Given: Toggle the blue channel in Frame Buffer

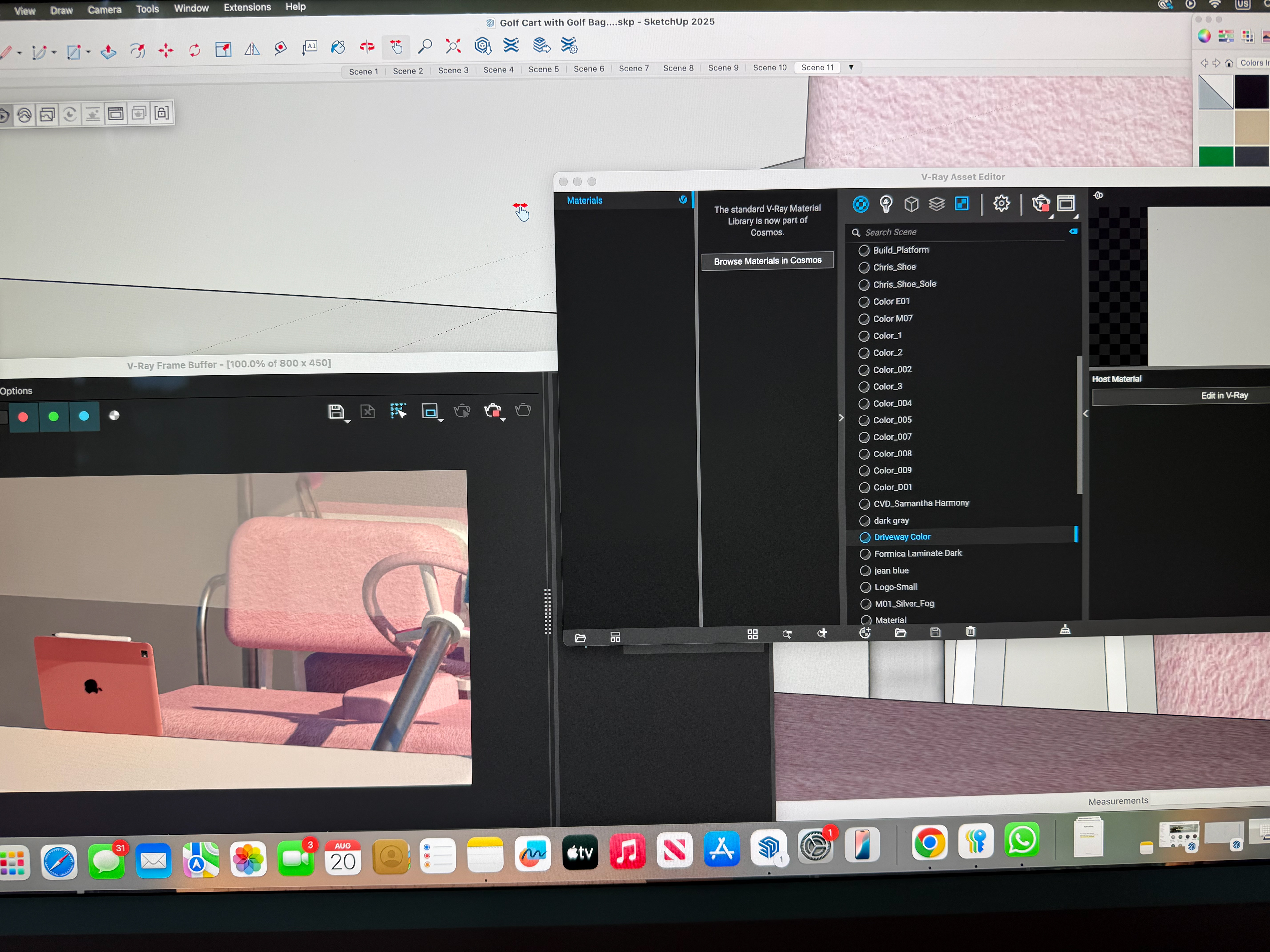Looking at the screenshot, I should click(84, 416).
